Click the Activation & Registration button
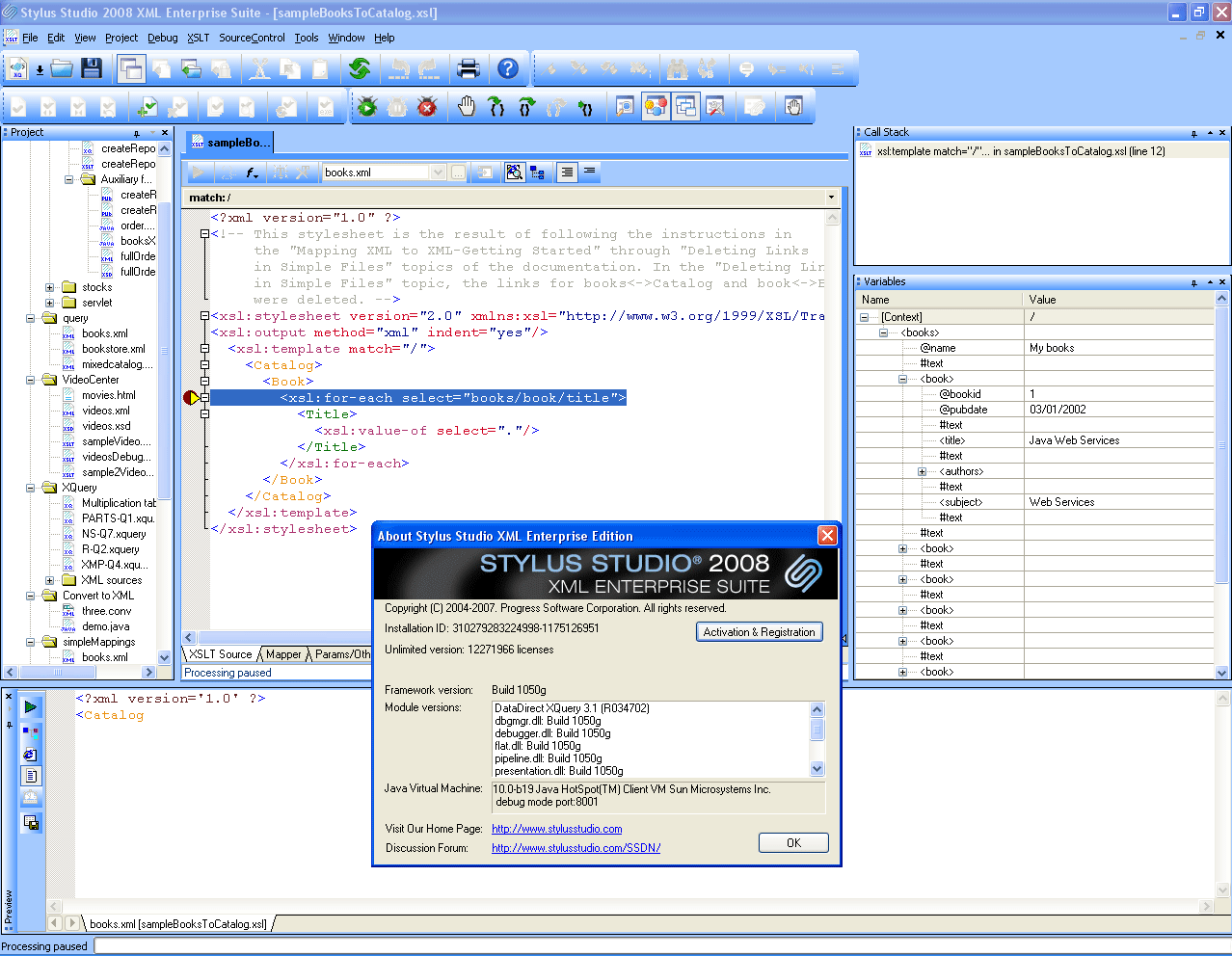This screenshot has height=956, width=1232. (x=759, y=632)
